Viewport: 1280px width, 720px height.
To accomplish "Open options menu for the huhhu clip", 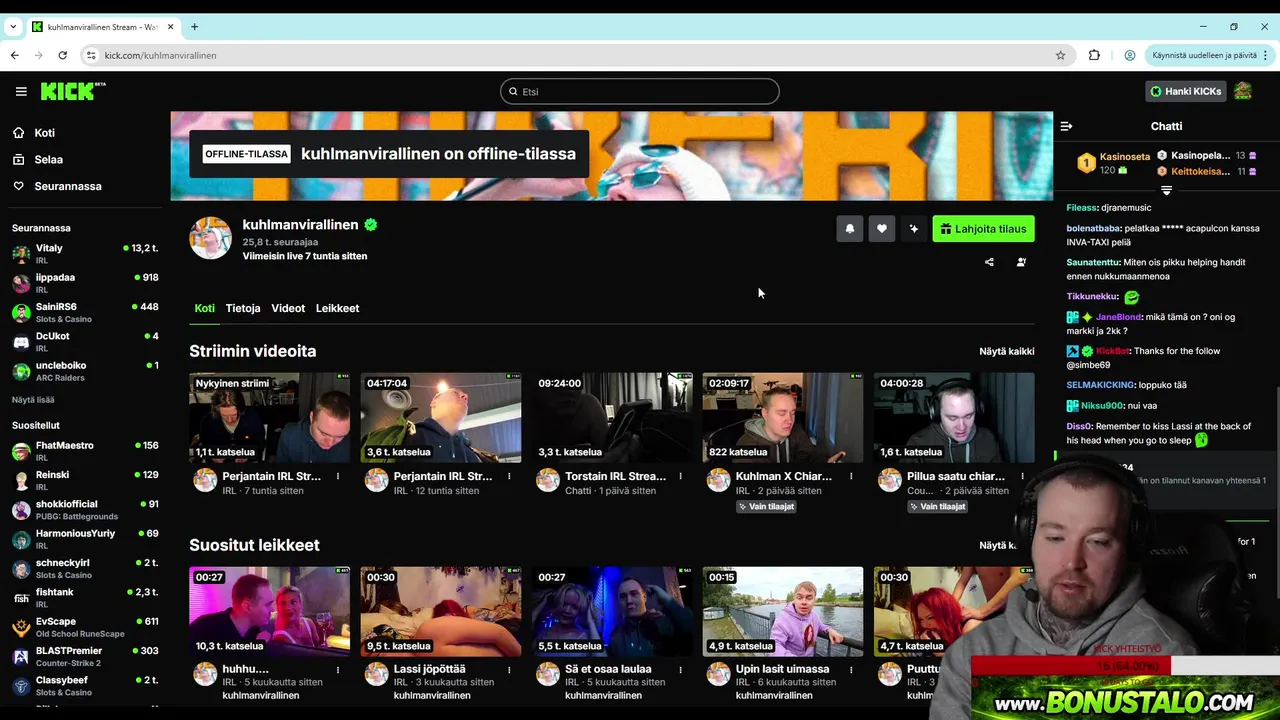I will tap(338, 670).
